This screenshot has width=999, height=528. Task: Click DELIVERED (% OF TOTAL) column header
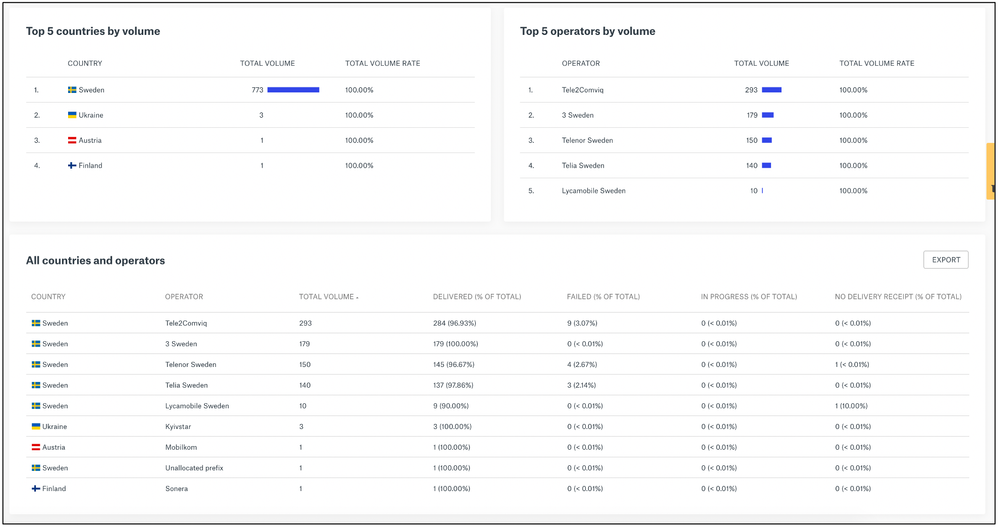point(477,297)
